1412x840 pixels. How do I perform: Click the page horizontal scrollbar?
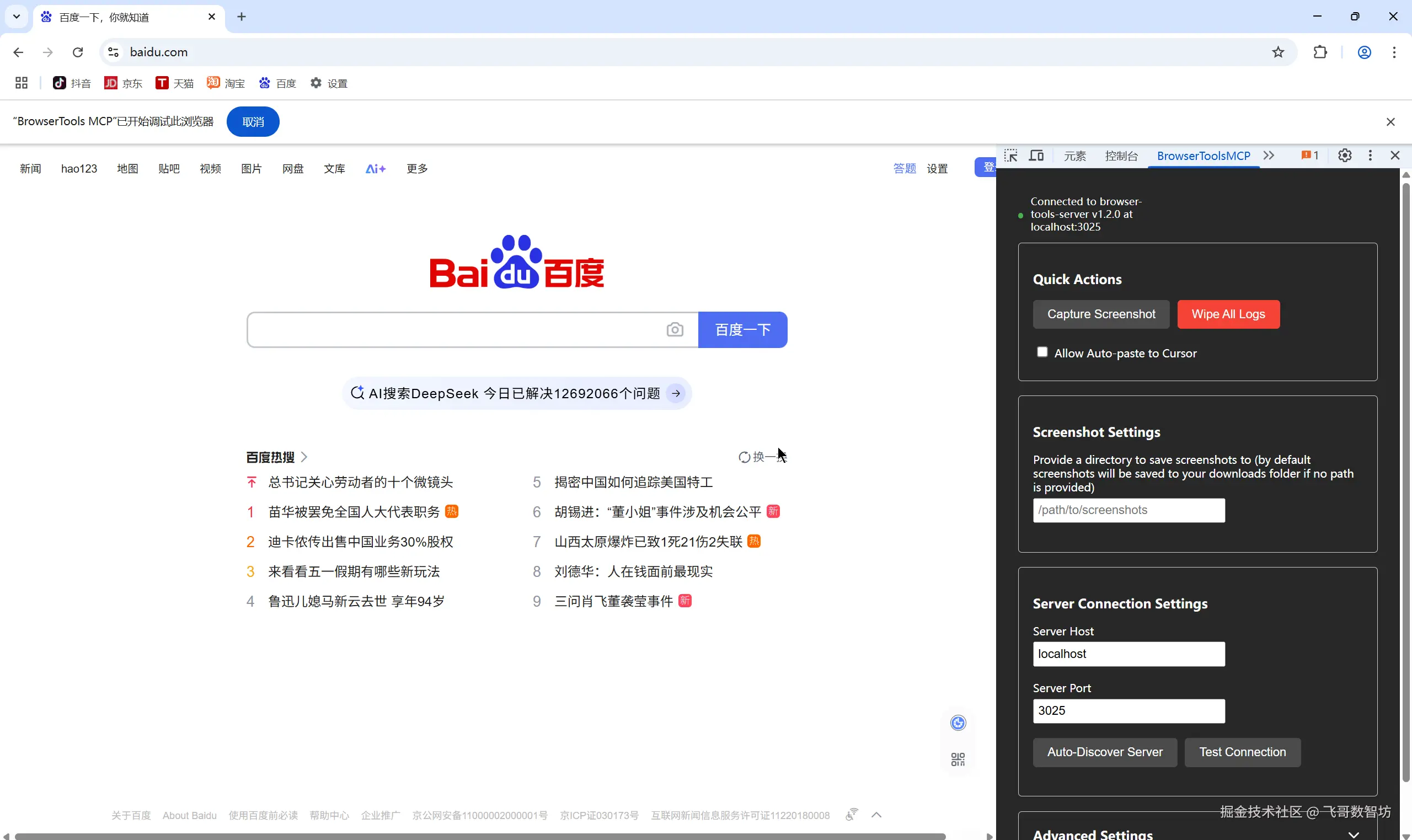(x=480, y=836)
